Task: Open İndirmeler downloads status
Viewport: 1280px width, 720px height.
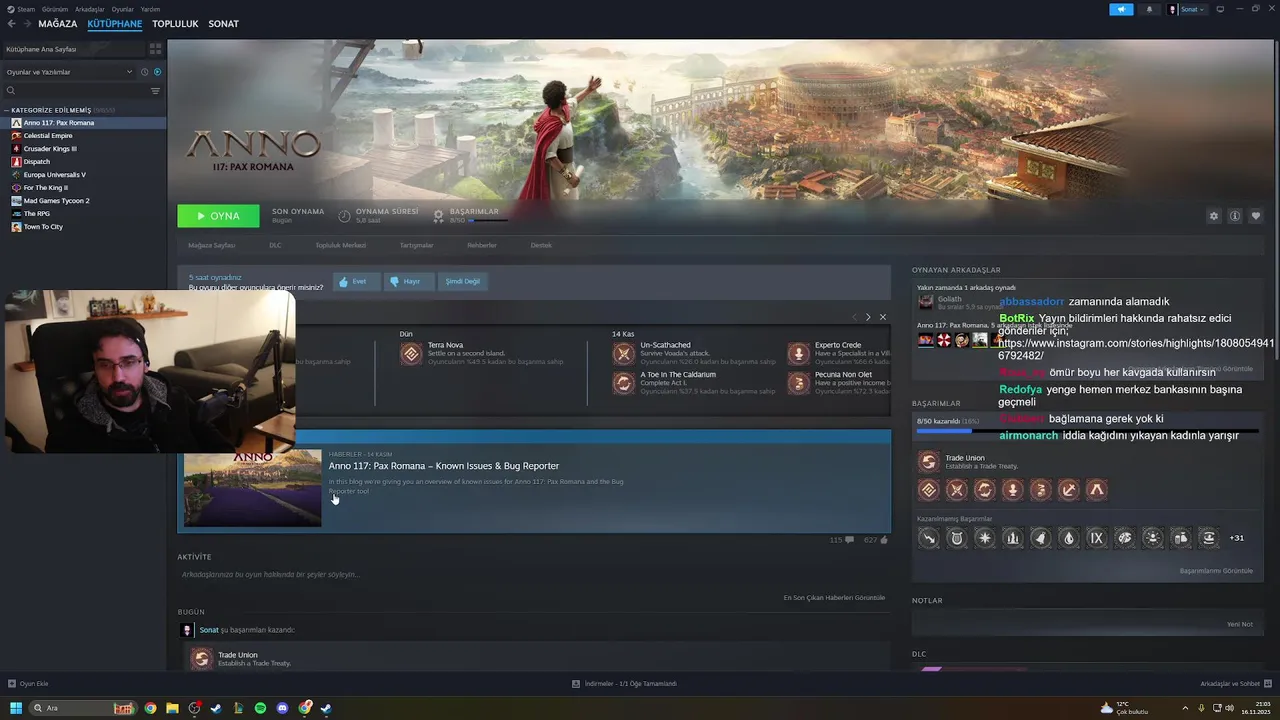Action: (624, 684)
